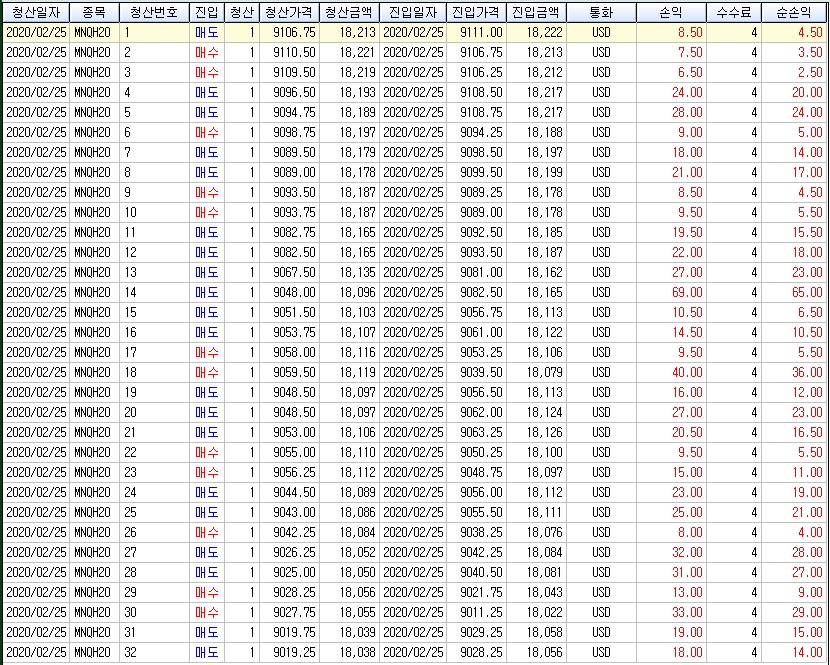Click 매도 entry type in row 31
Image resolution: width=830 pixels, height=665 pixels.
(x=206, y=632)
